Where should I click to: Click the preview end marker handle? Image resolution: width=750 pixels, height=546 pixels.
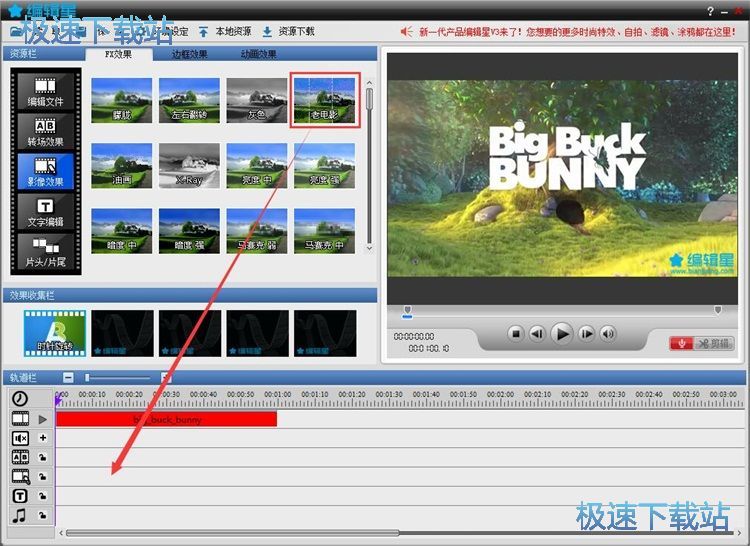tap(718, 311)
